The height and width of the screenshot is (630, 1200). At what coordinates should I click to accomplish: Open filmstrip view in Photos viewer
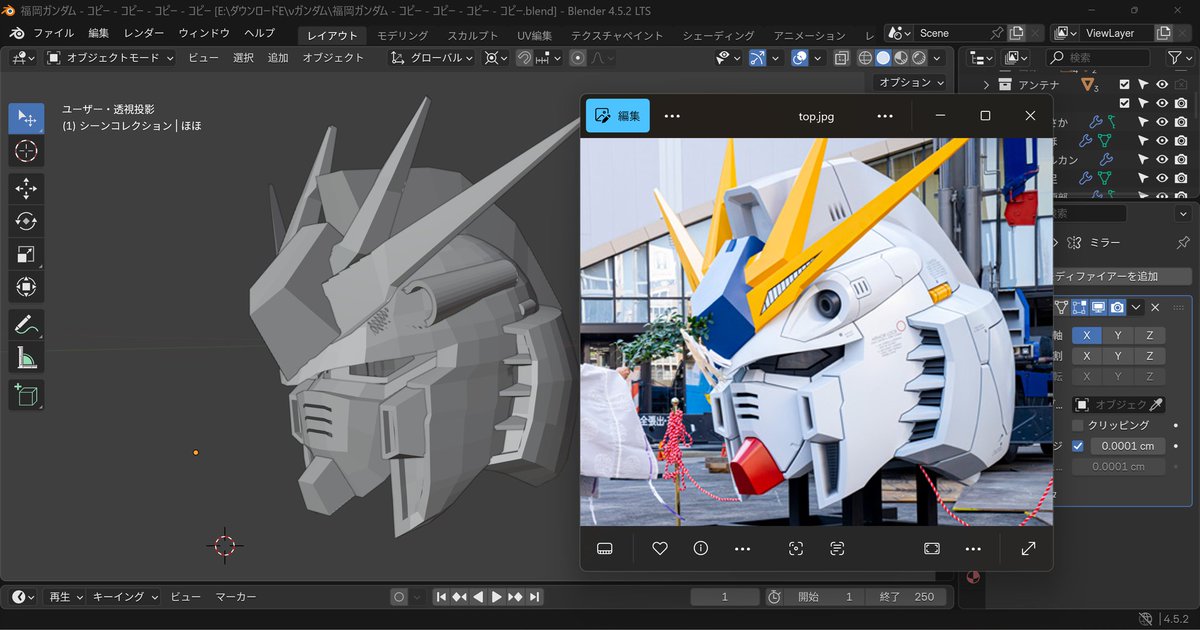click(x=604, y=548)
